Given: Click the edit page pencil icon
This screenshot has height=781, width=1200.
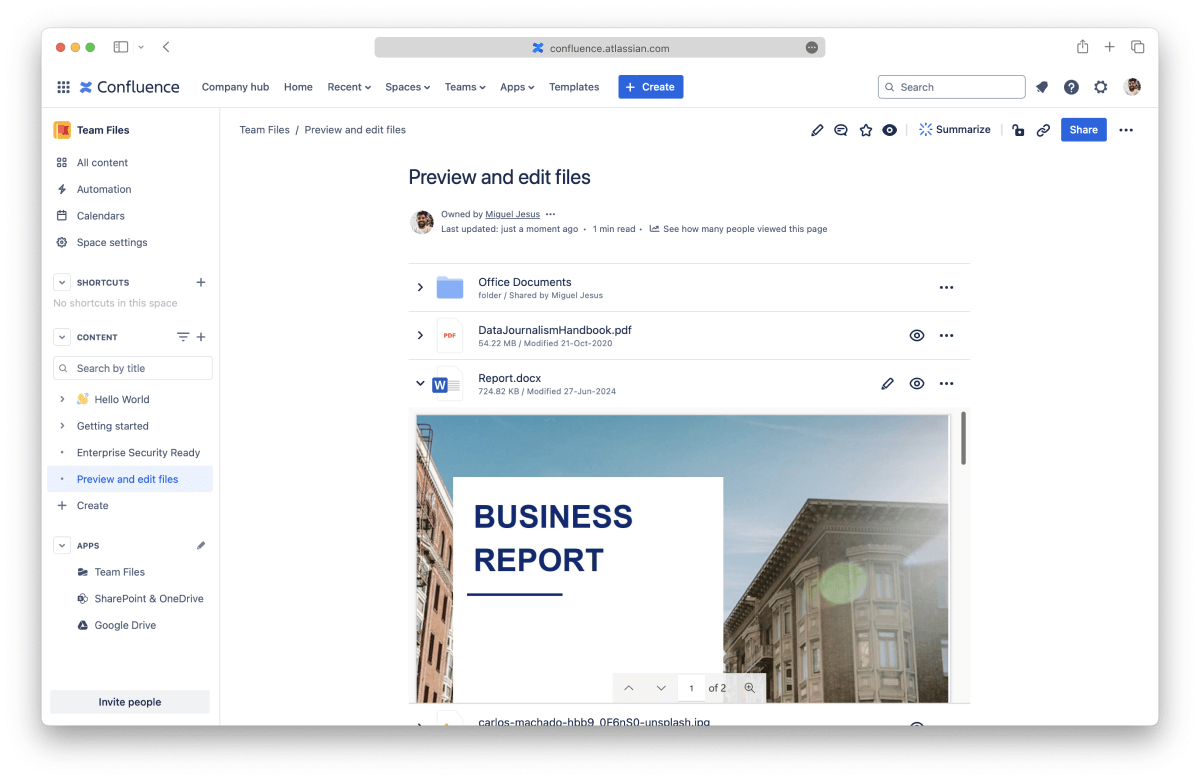Looking at the screenshot, I should 817,130.
